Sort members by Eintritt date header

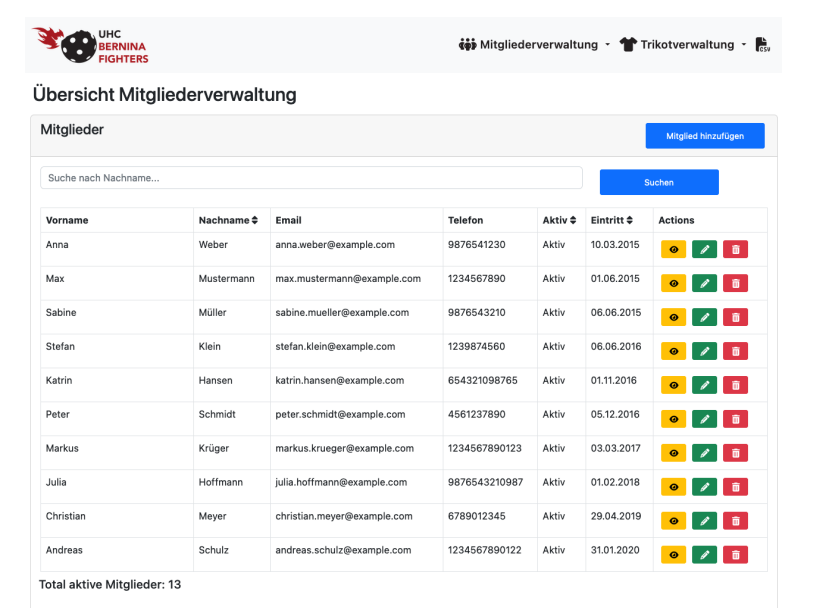(612, 220)
